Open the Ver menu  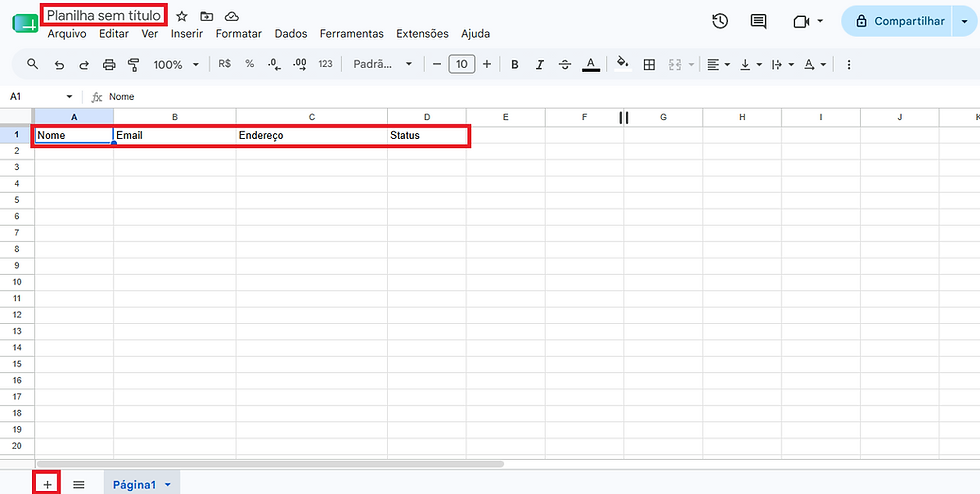[x=150, y=34]
